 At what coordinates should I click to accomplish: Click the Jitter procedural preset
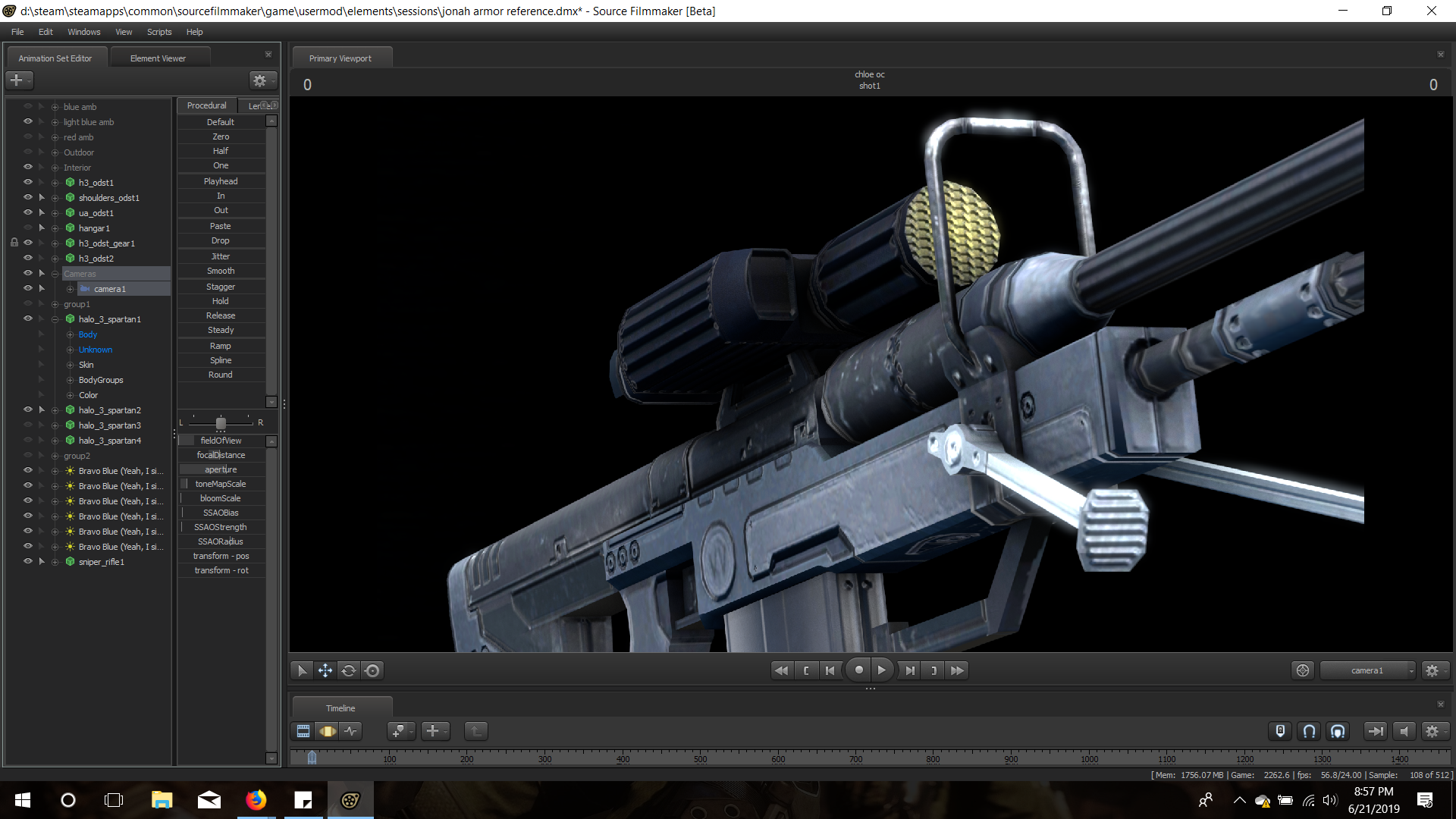click(x=221, y=256)
